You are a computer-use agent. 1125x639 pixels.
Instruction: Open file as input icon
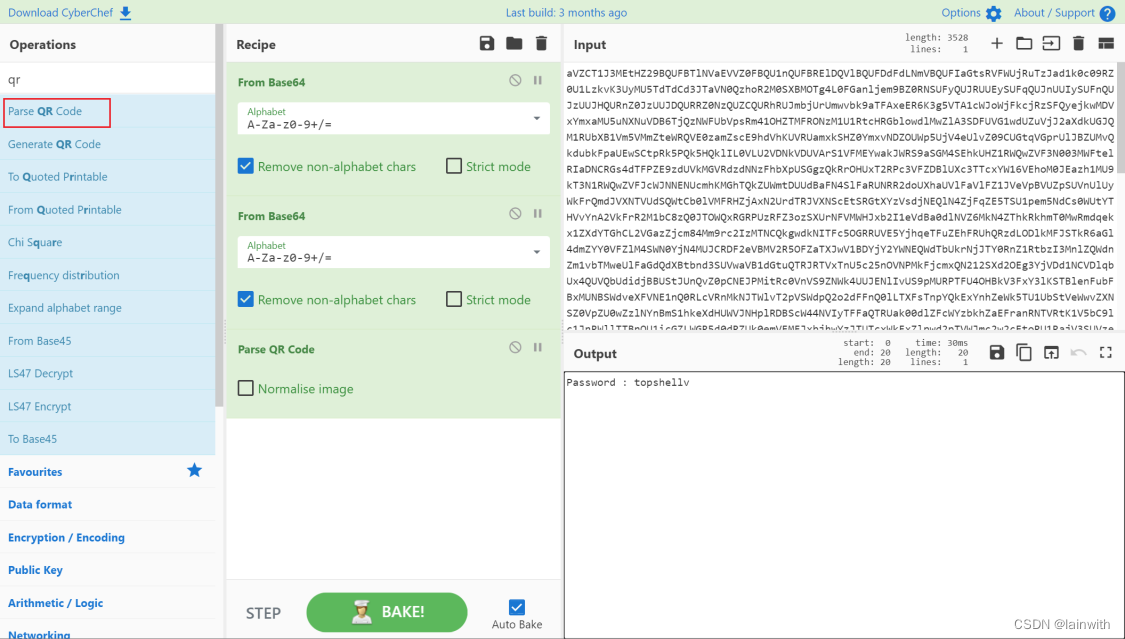(1051, 44)
